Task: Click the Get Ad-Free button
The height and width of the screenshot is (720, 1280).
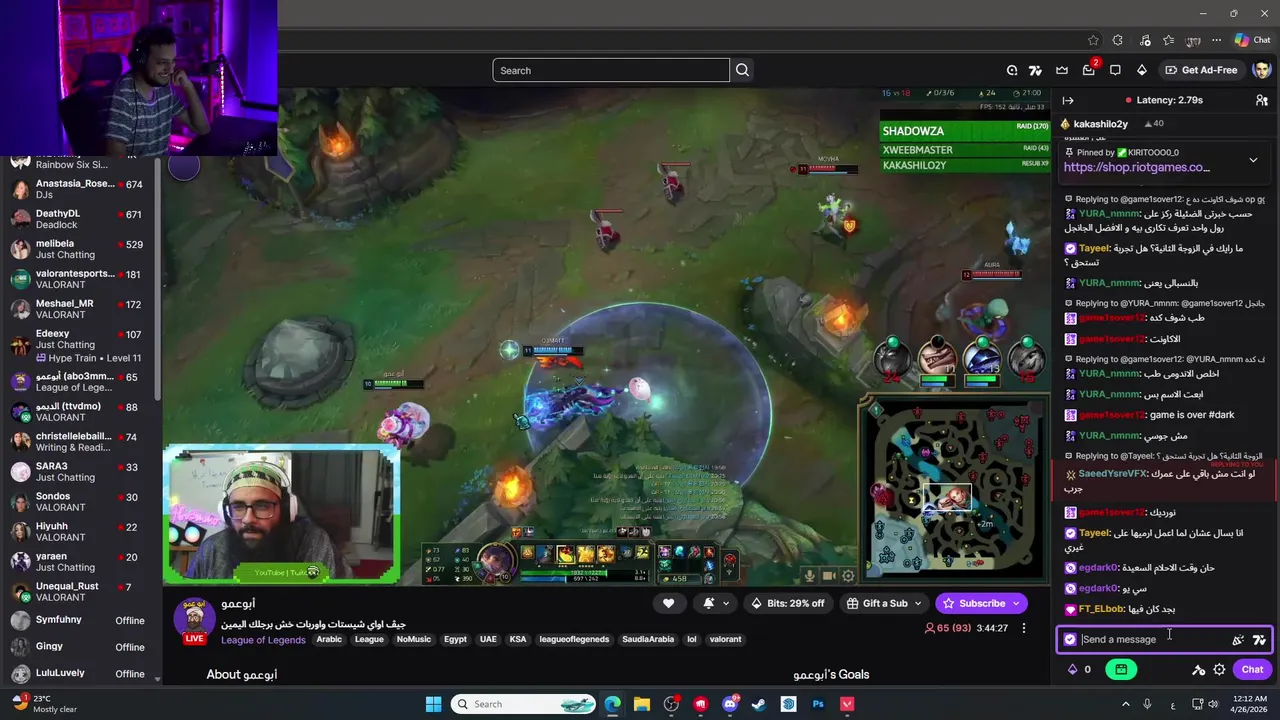Action: 1201,70
